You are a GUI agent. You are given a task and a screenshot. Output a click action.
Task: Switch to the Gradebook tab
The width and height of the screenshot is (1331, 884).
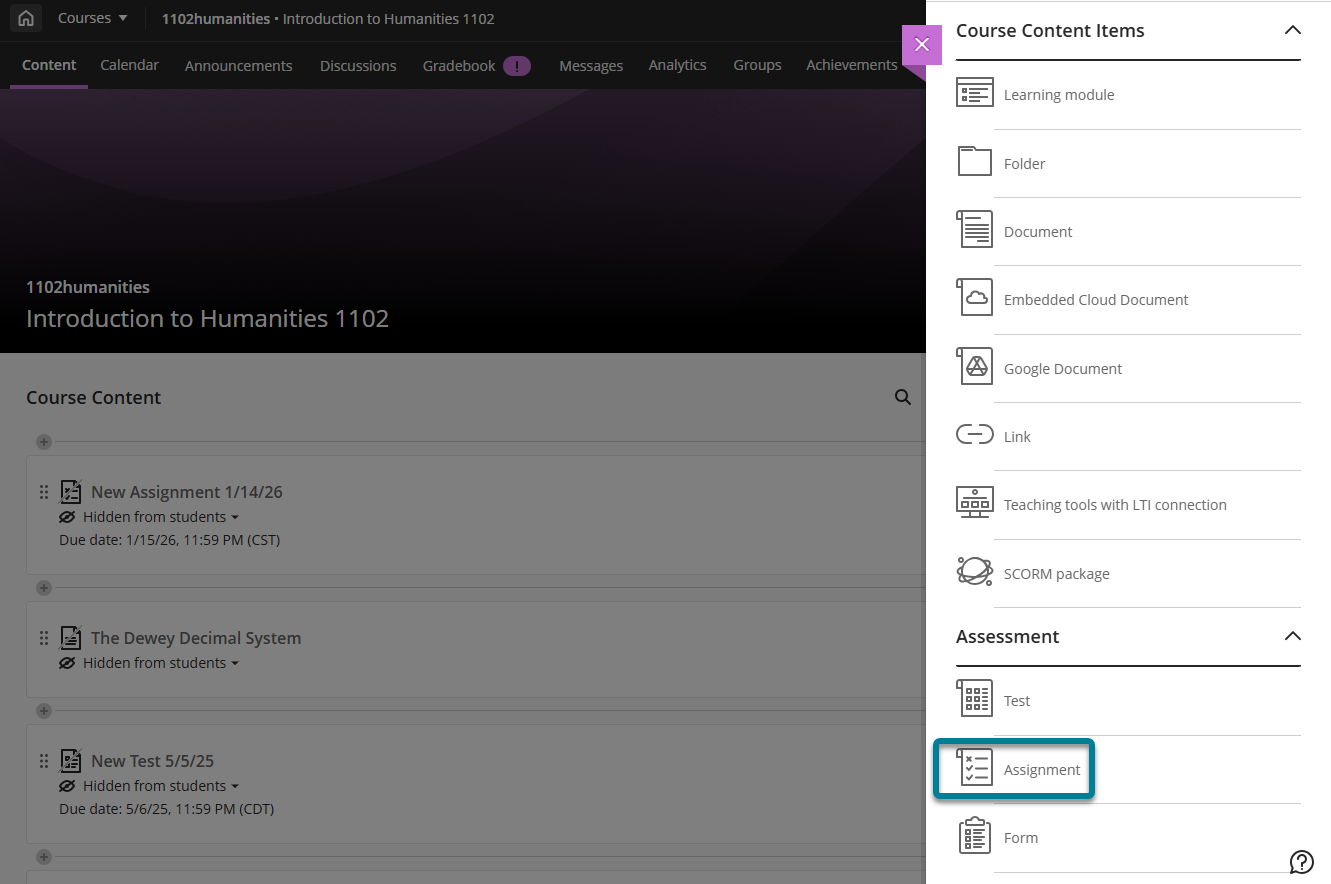point(459,64)
